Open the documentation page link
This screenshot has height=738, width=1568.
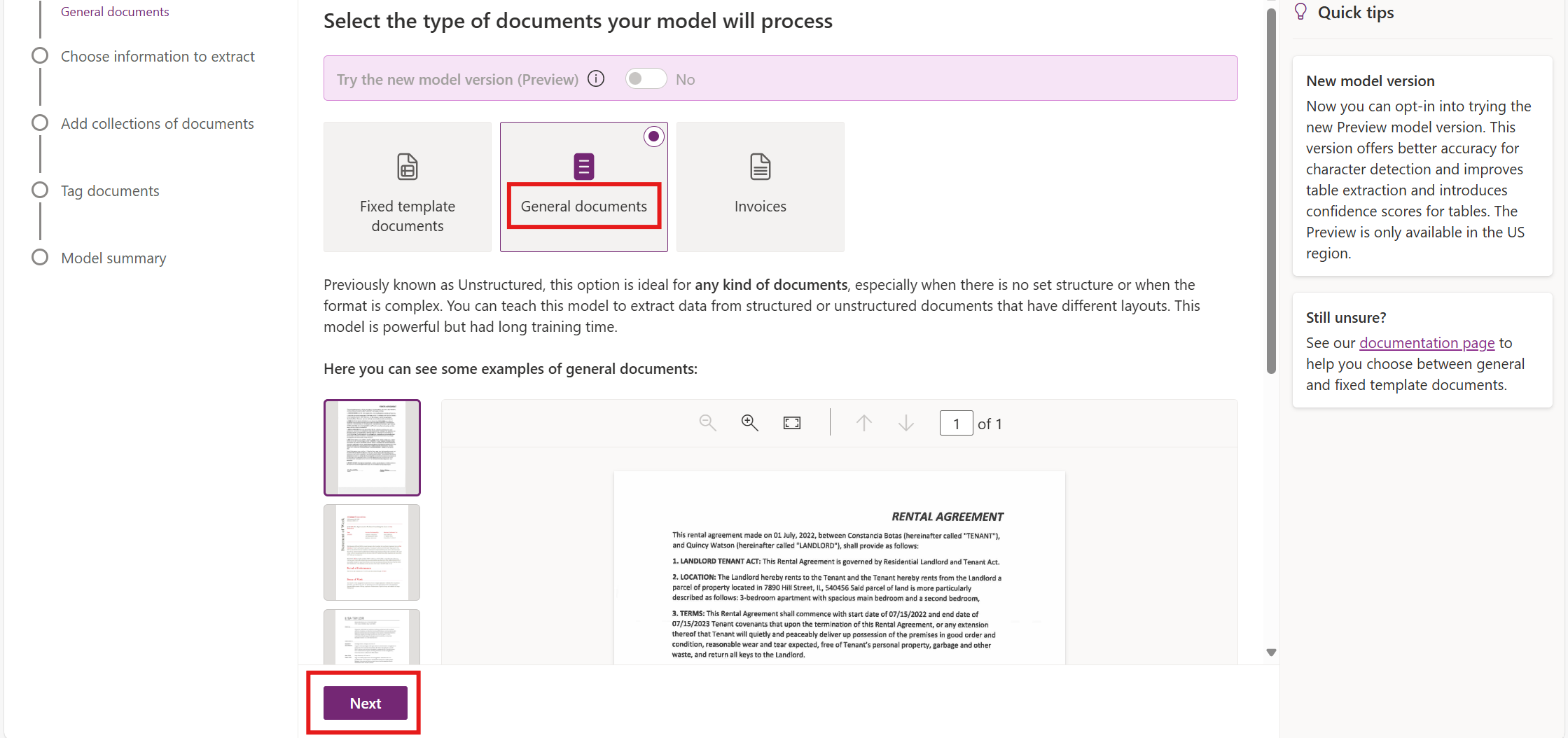[x=1427, y=343]
